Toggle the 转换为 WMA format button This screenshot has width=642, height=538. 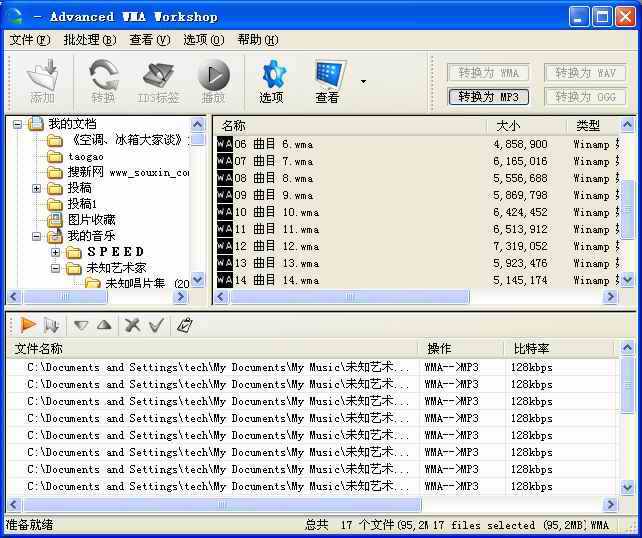489,73
